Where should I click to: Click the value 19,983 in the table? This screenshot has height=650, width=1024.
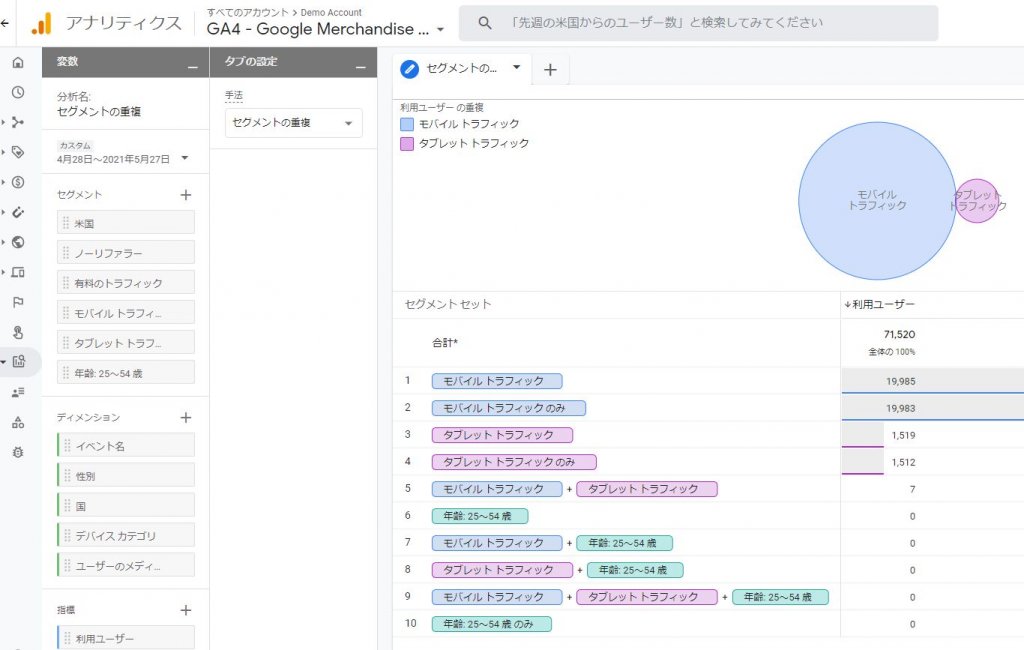[901, 408]
